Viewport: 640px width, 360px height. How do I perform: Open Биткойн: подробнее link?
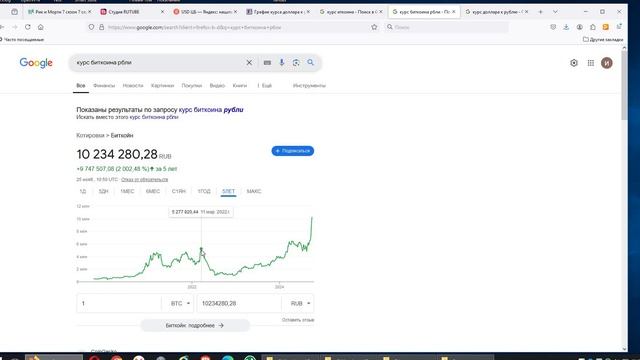point(195,325)
